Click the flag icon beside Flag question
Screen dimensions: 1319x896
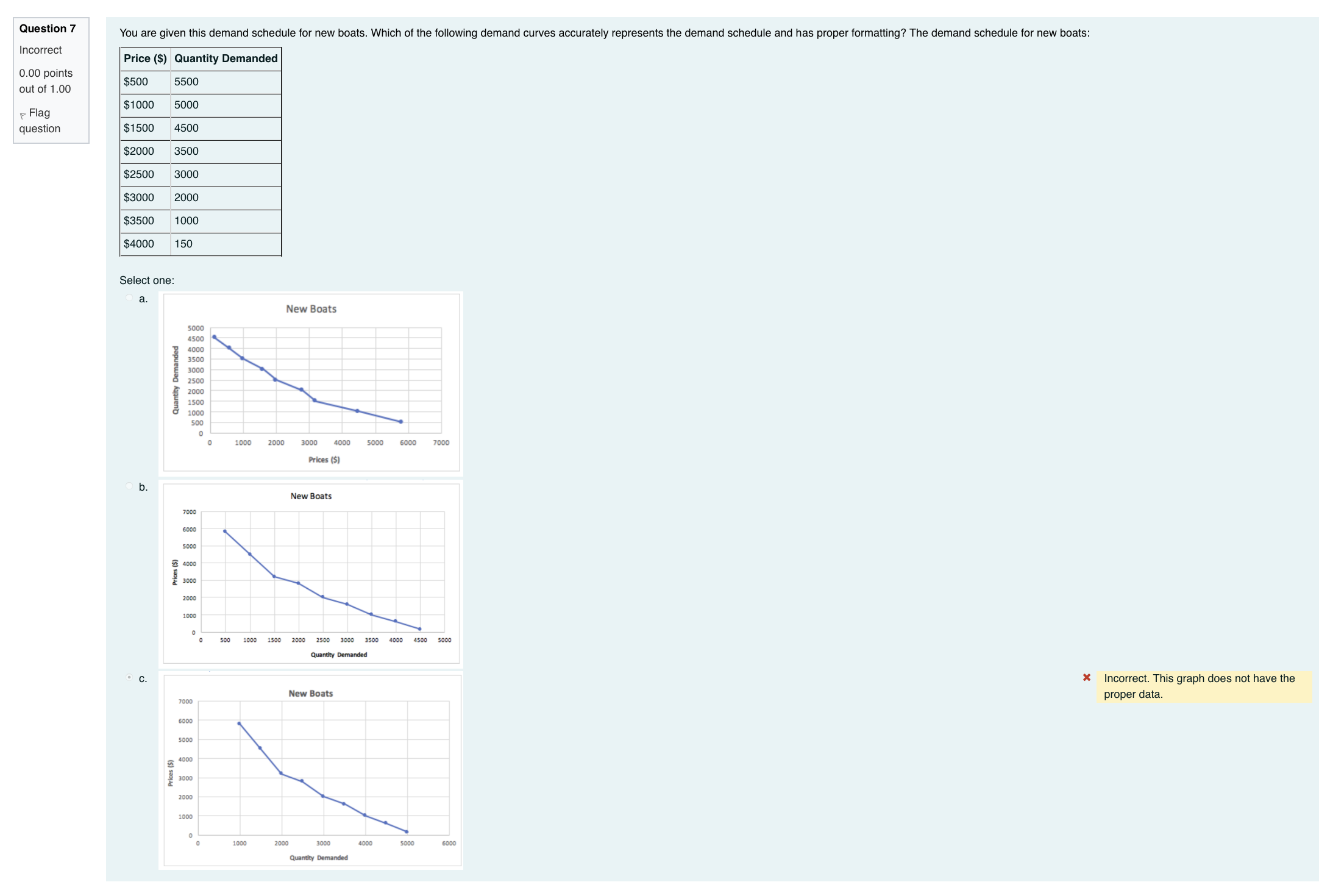(23, 115)
